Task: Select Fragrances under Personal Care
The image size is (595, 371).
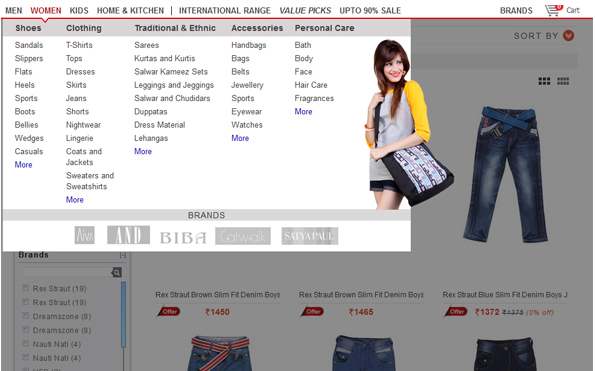Action: 314,98
